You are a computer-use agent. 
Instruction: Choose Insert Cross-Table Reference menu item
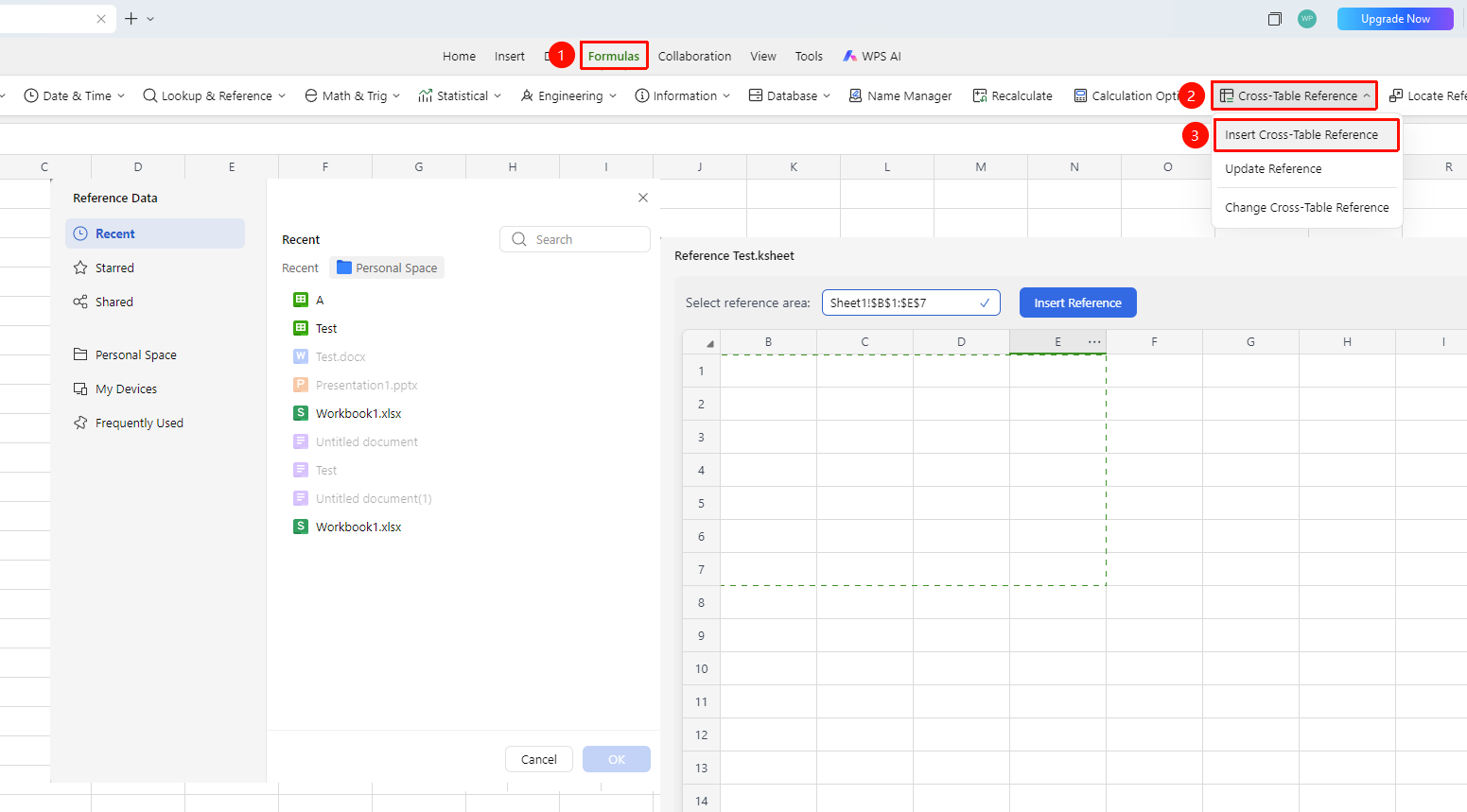pyautogui.click(x=1305, y=134)
